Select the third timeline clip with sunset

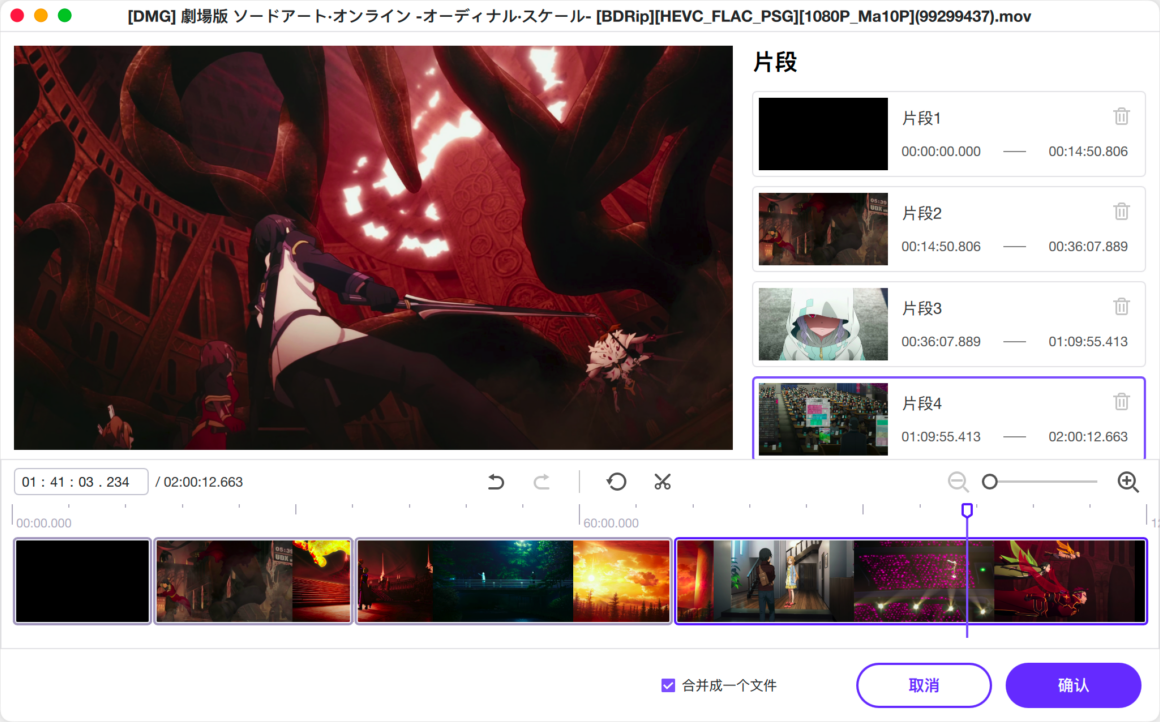pos(513,581)
